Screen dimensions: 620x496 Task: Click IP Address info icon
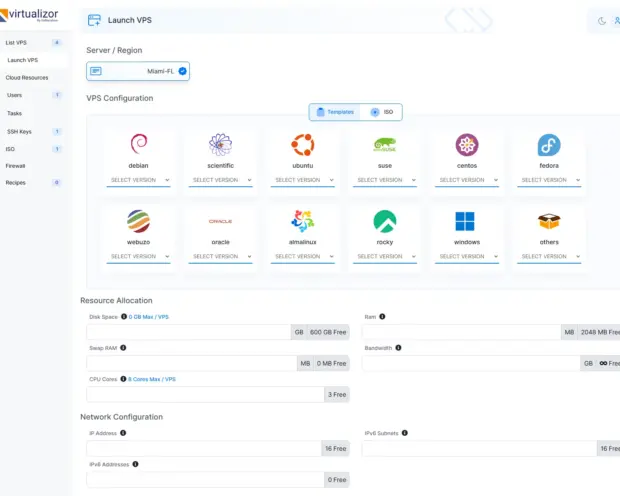pyautogui.click(x=123, y=433)
